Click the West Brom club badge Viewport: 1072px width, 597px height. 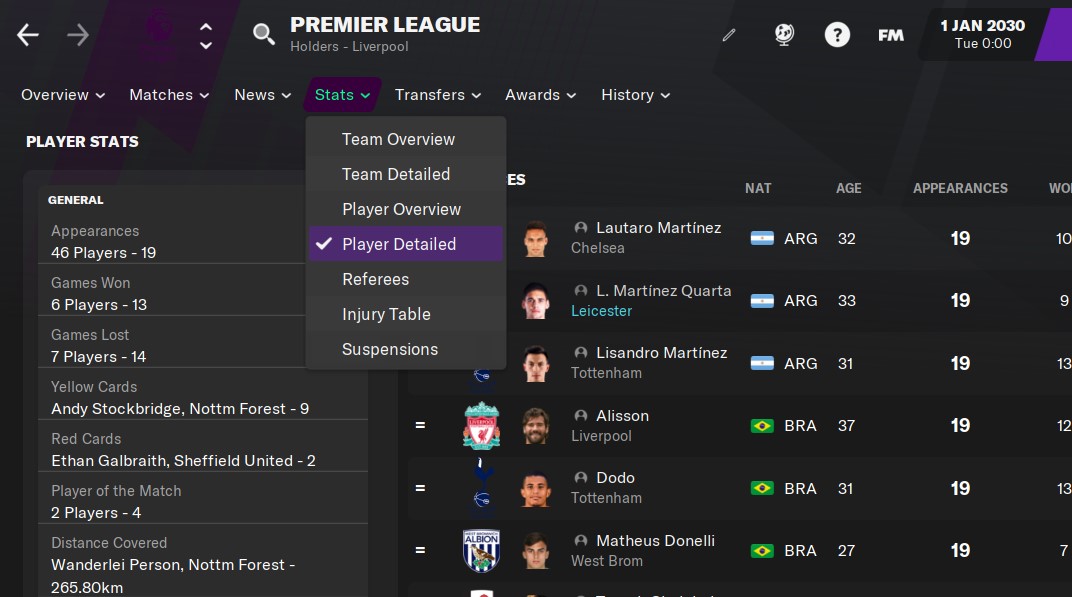481,550
